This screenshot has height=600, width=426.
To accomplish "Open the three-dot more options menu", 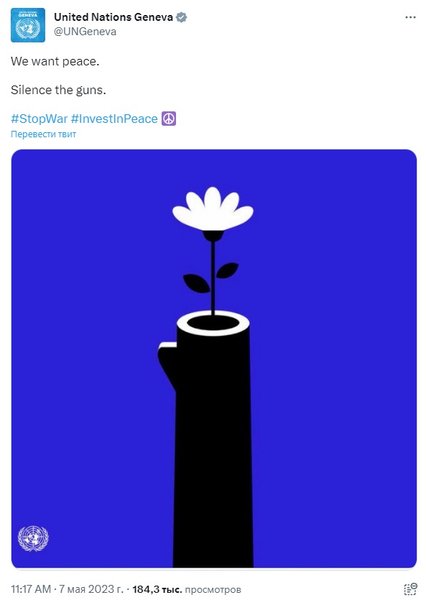I will pyautogui.click(x=410, y=18).
